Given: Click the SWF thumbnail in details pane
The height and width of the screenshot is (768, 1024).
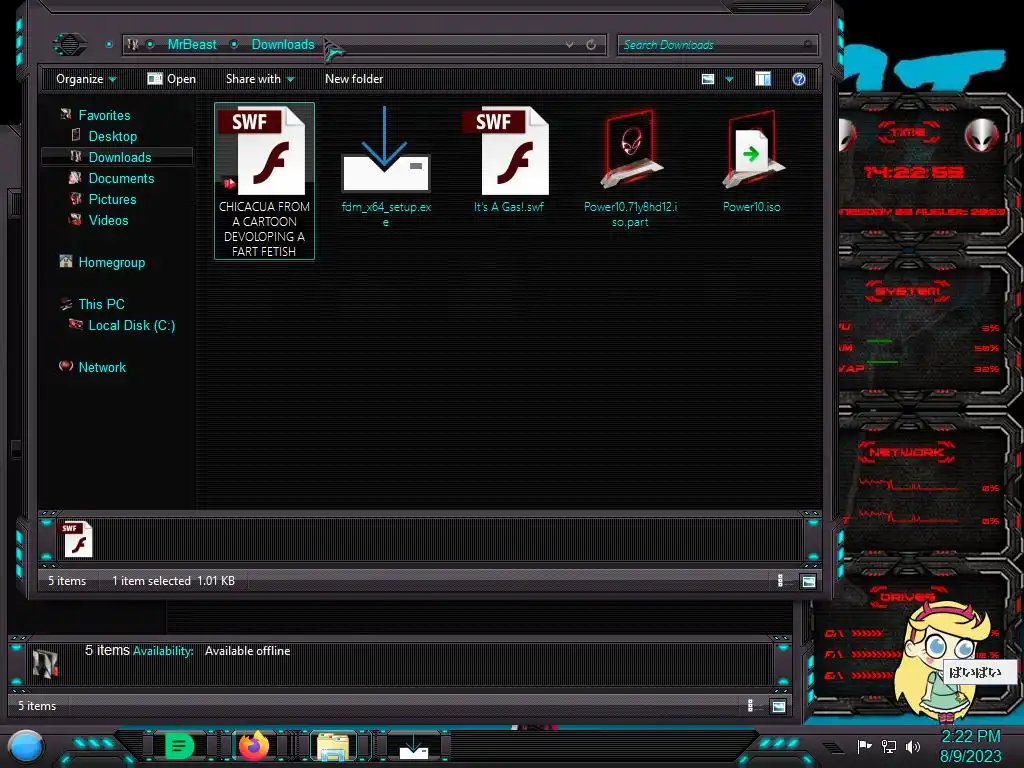Looking at the screenshot, I should [x=78, y=539].
